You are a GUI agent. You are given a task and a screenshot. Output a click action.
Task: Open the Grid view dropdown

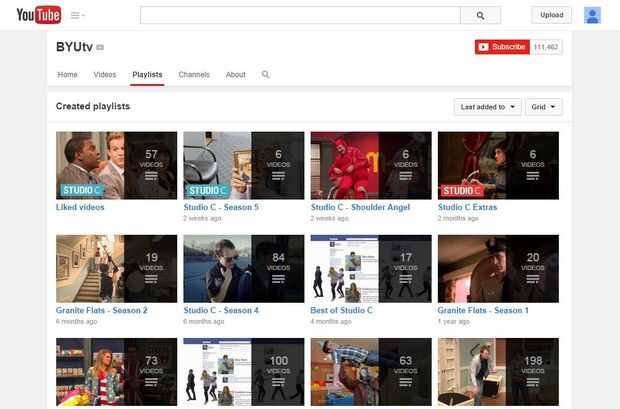pos(544,107)
